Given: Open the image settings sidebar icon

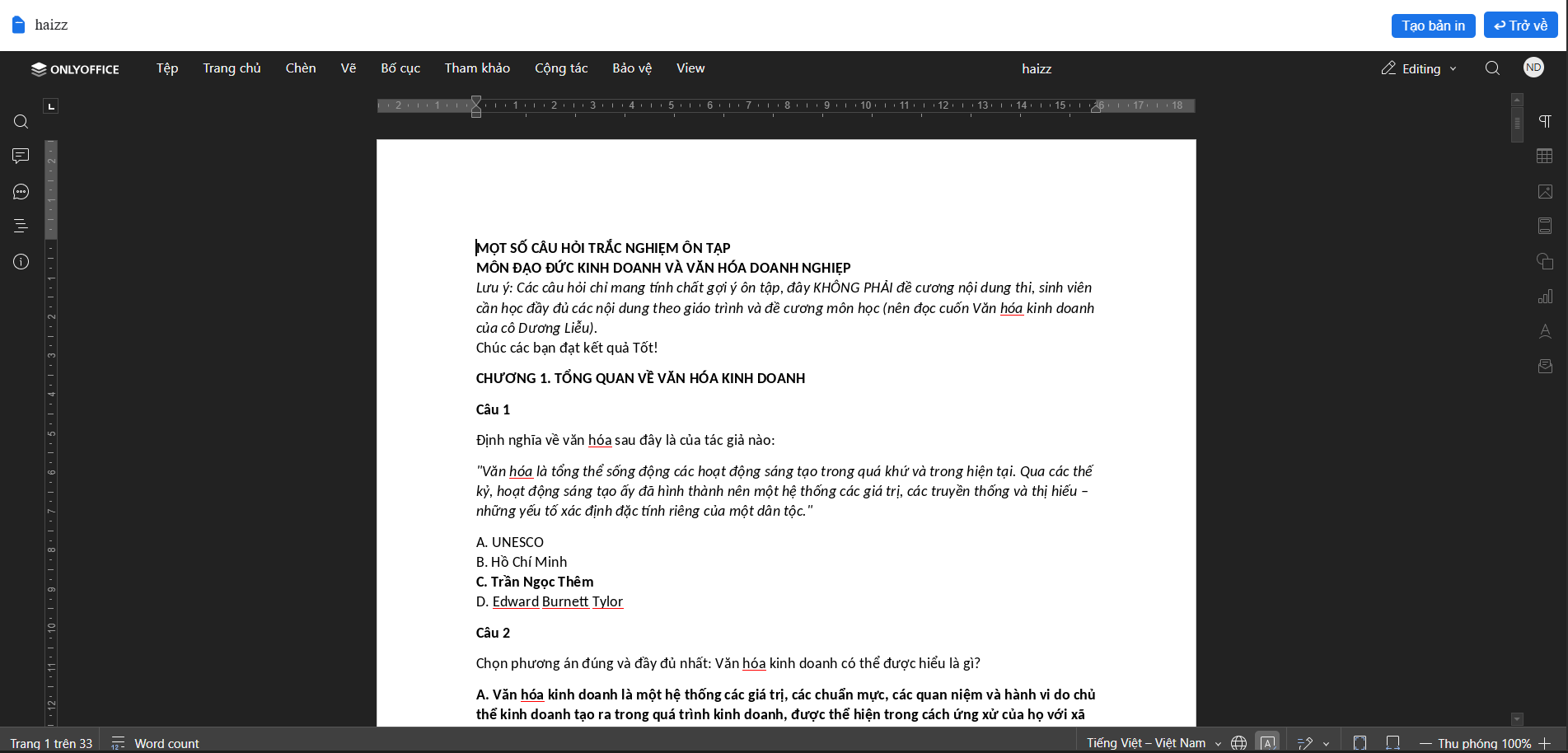Looking at the screenshot, I should pos(1545,192).
